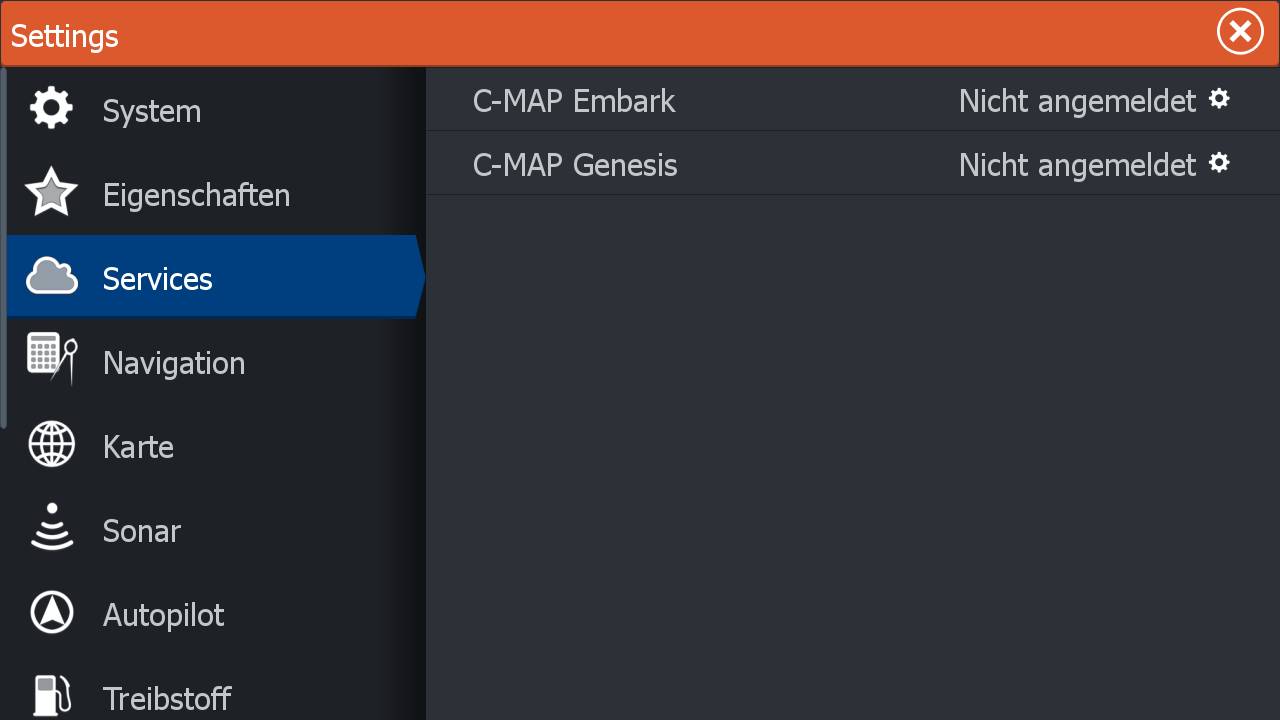The image size is (1280, 720).
Task: Click the gear icon next to C-MAP Embark
Action: pos(1219,99)
